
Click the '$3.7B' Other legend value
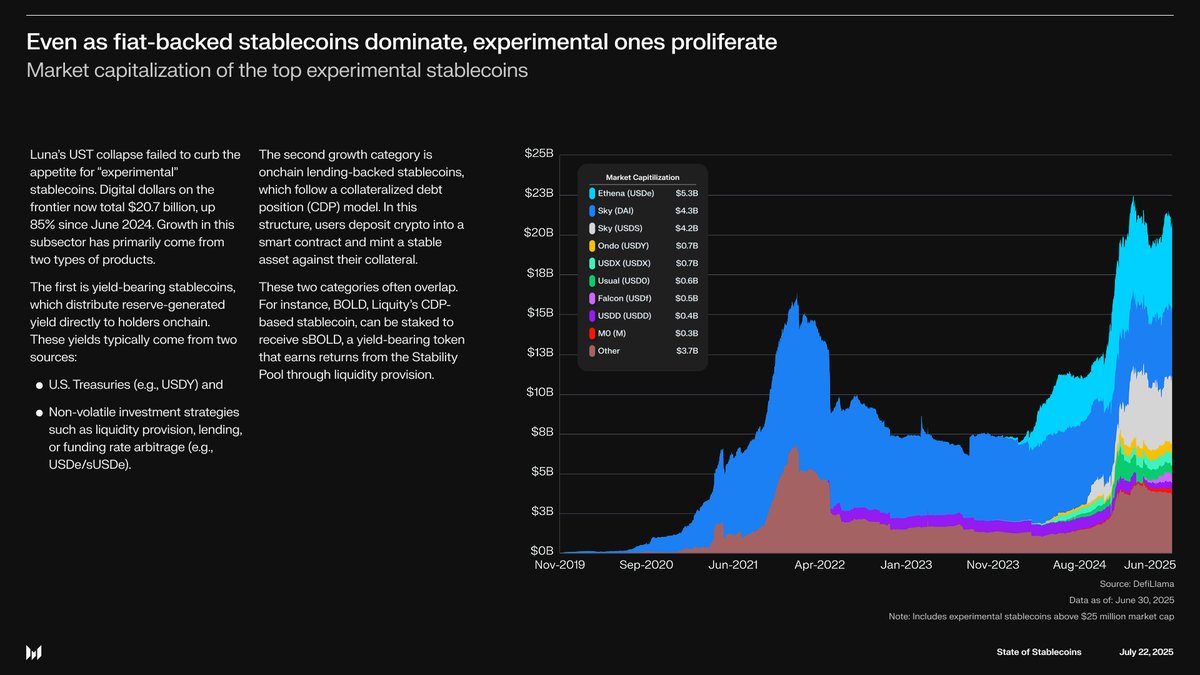click(x=686, y=351)
